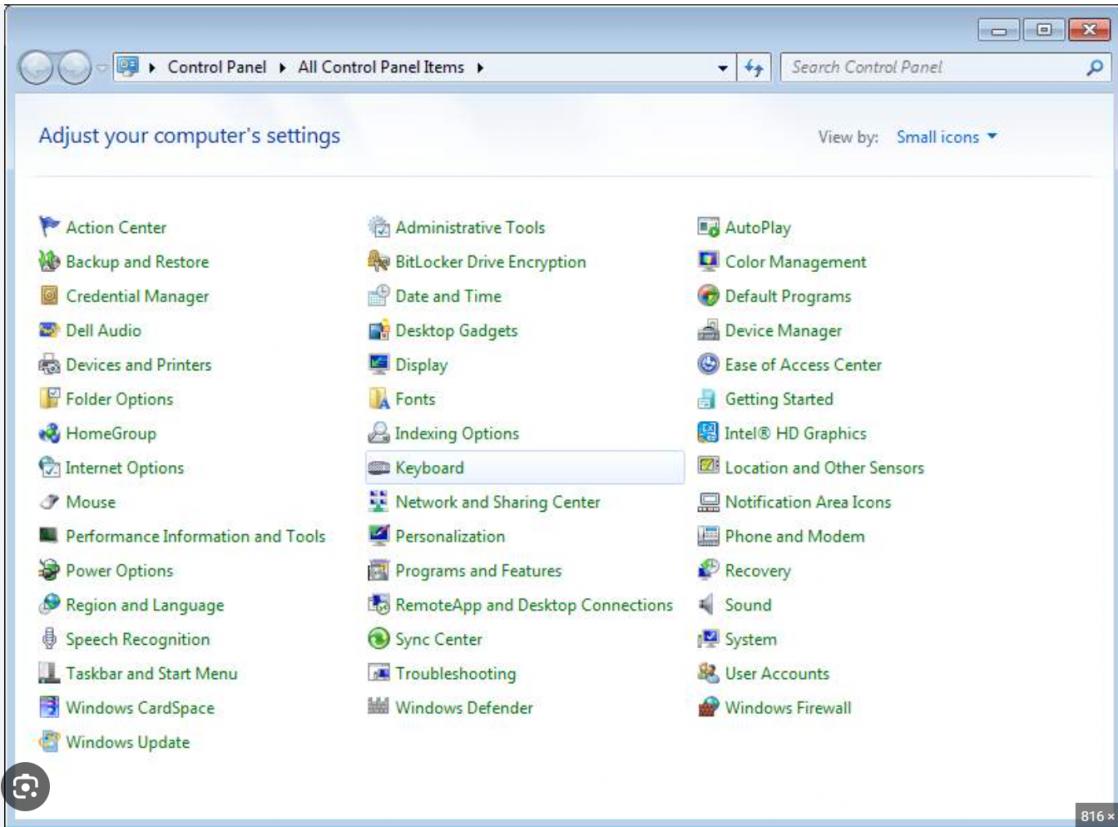Open the Network and Sharing Center link
The image size is (1118, 827).
point(497,502)
